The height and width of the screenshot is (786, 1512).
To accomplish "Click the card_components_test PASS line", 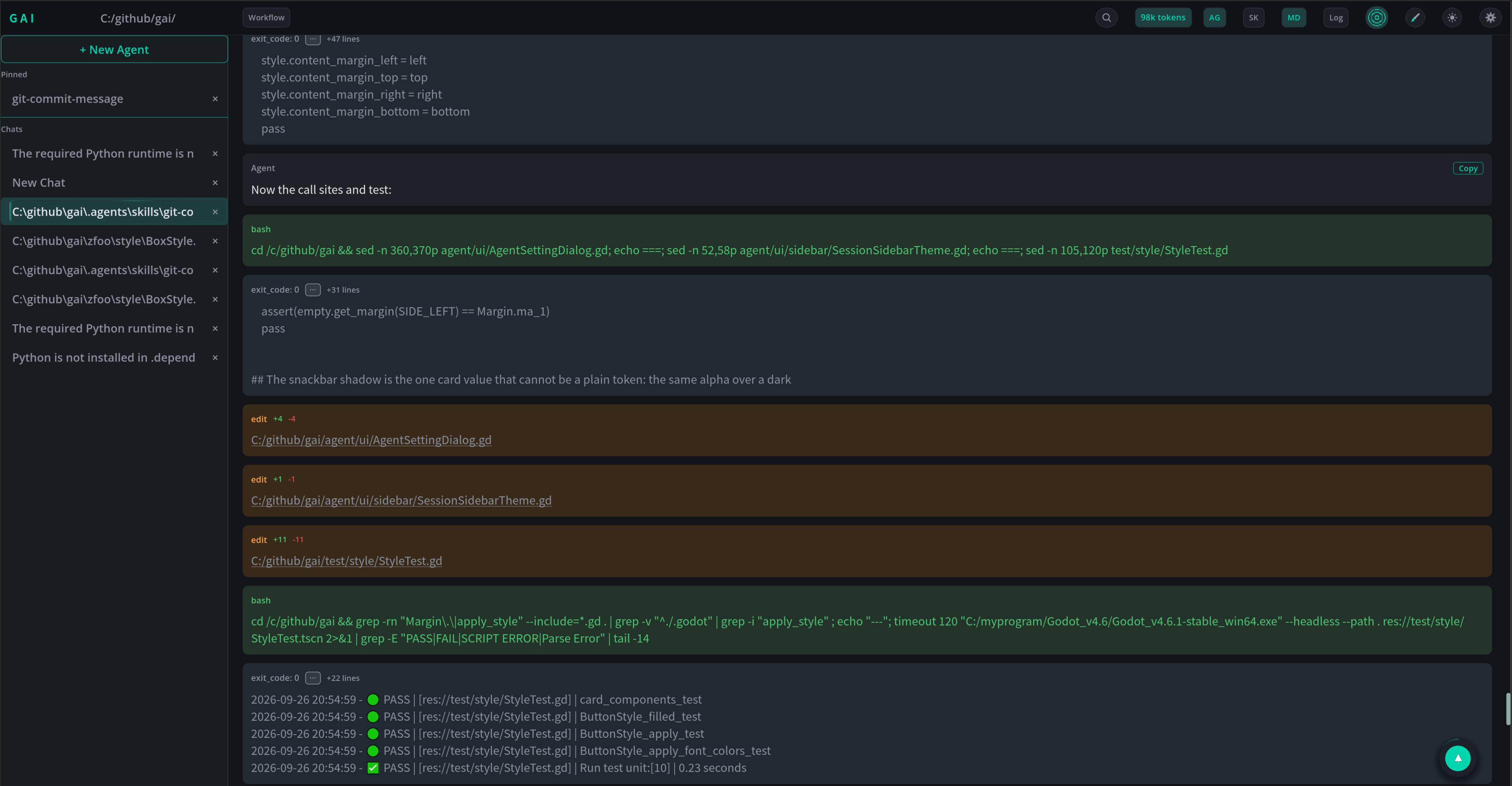I will tap(476, 700).
